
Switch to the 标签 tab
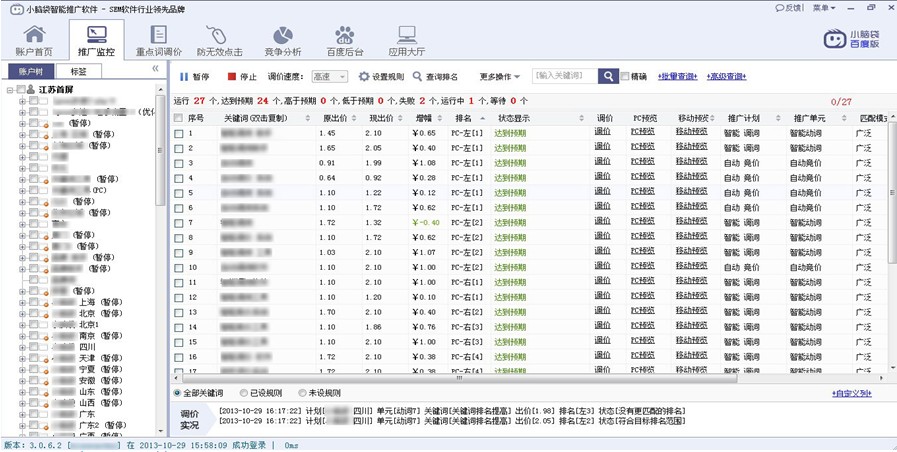[x=78, y=72]
